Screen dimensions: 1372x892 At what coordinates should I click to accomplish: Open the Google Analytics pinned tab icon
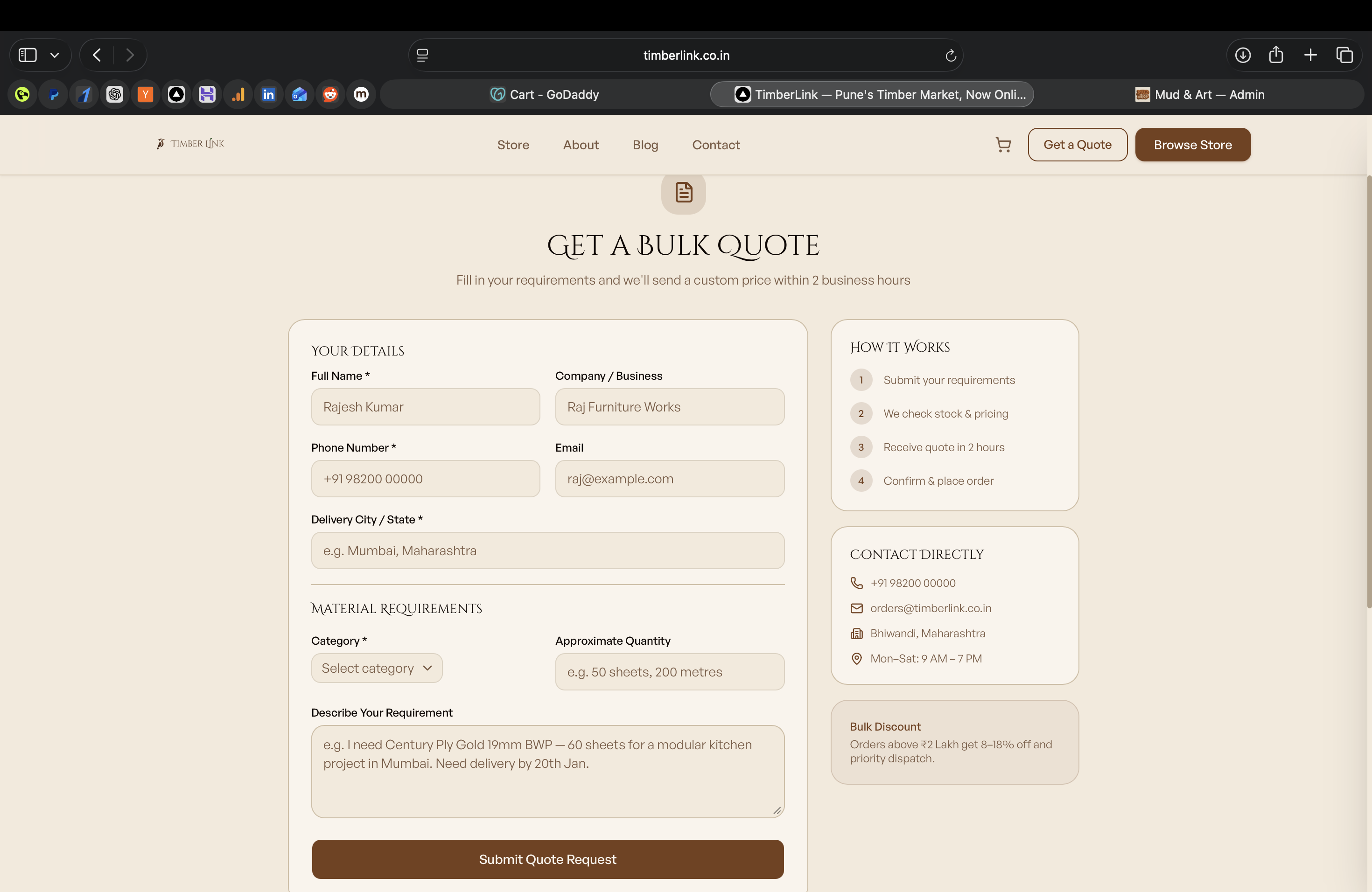click(x=238, y=94)
